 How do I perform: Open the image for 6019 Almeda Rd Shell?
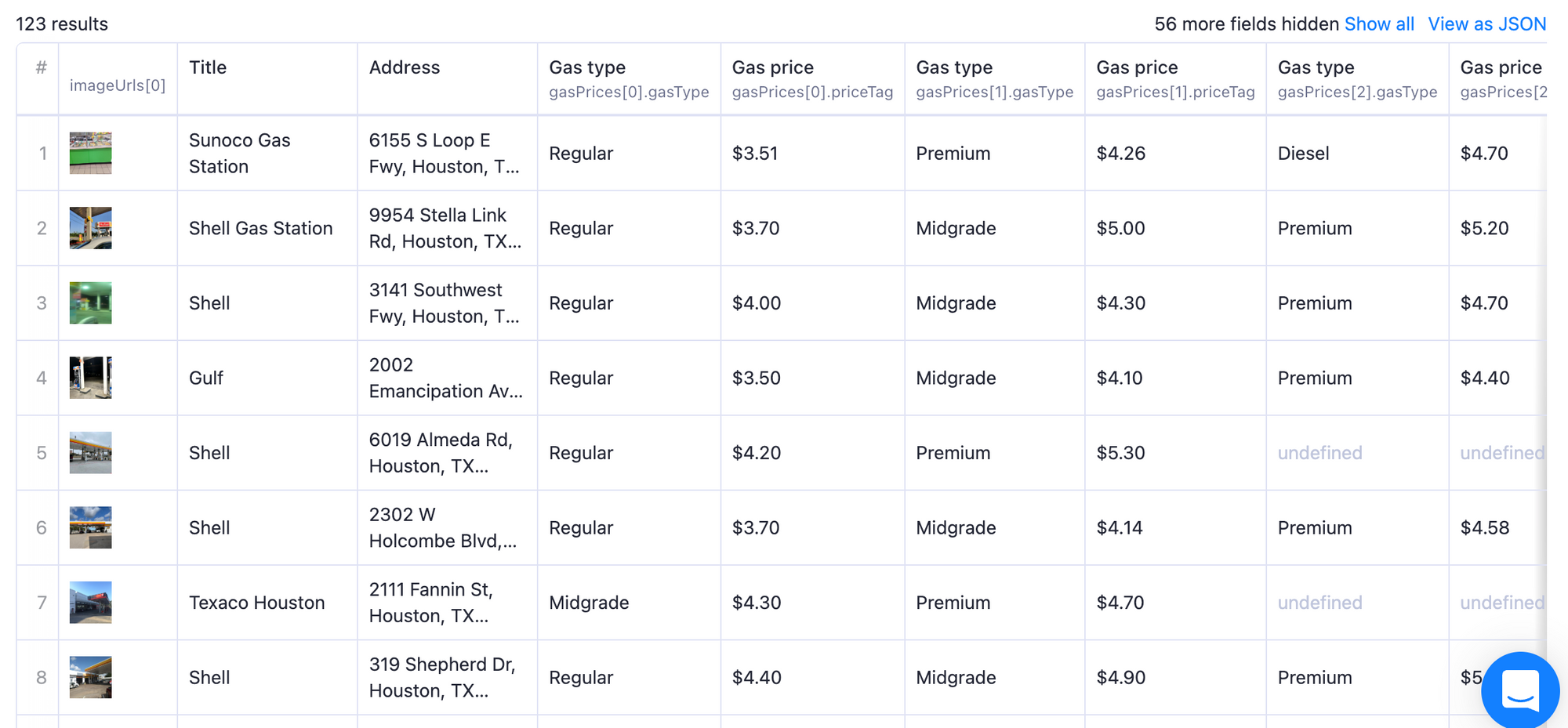pos(89,452)
